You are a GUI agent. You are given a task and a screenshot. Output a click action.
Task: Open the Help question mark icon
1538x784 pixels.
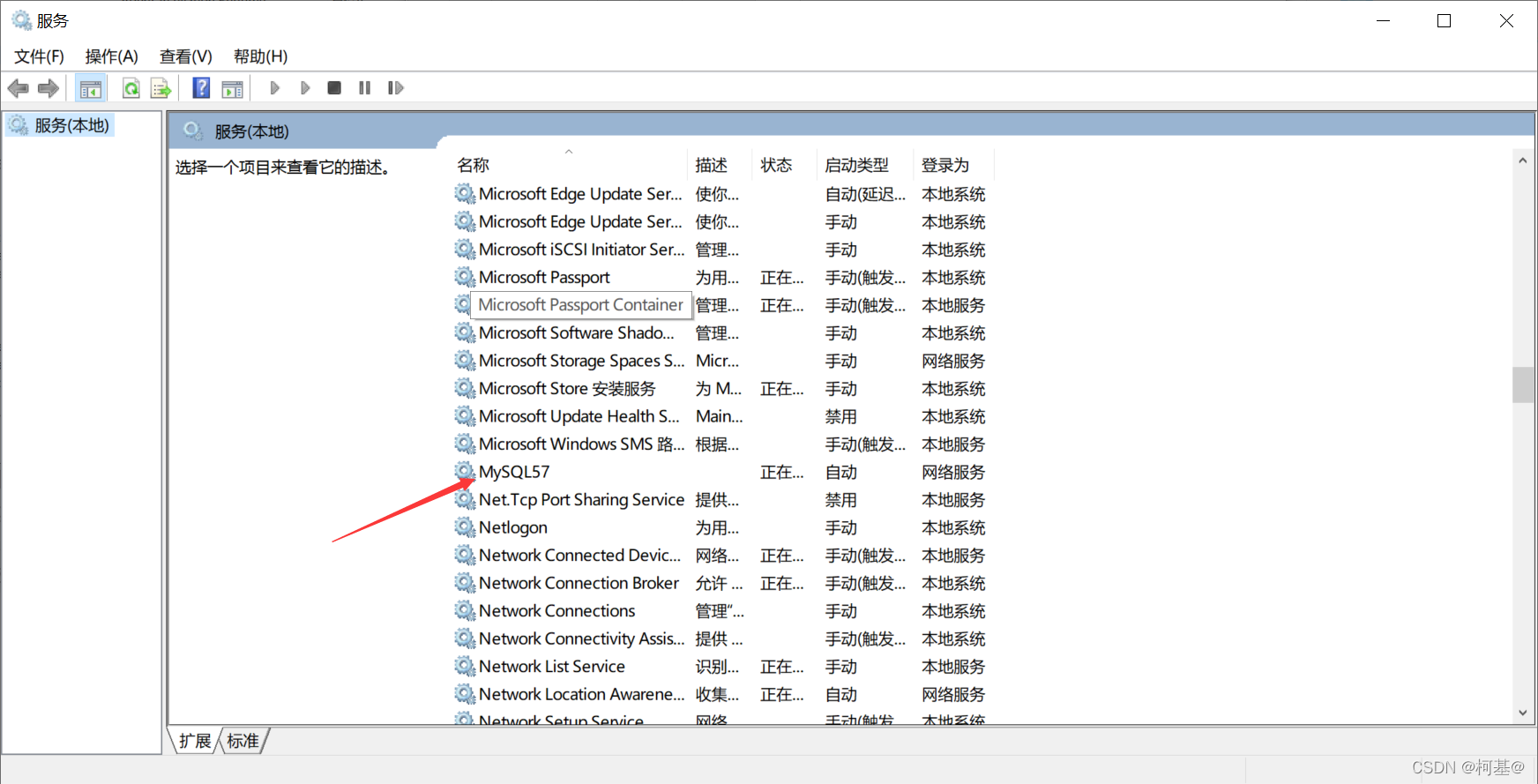(x=201, y=88)
